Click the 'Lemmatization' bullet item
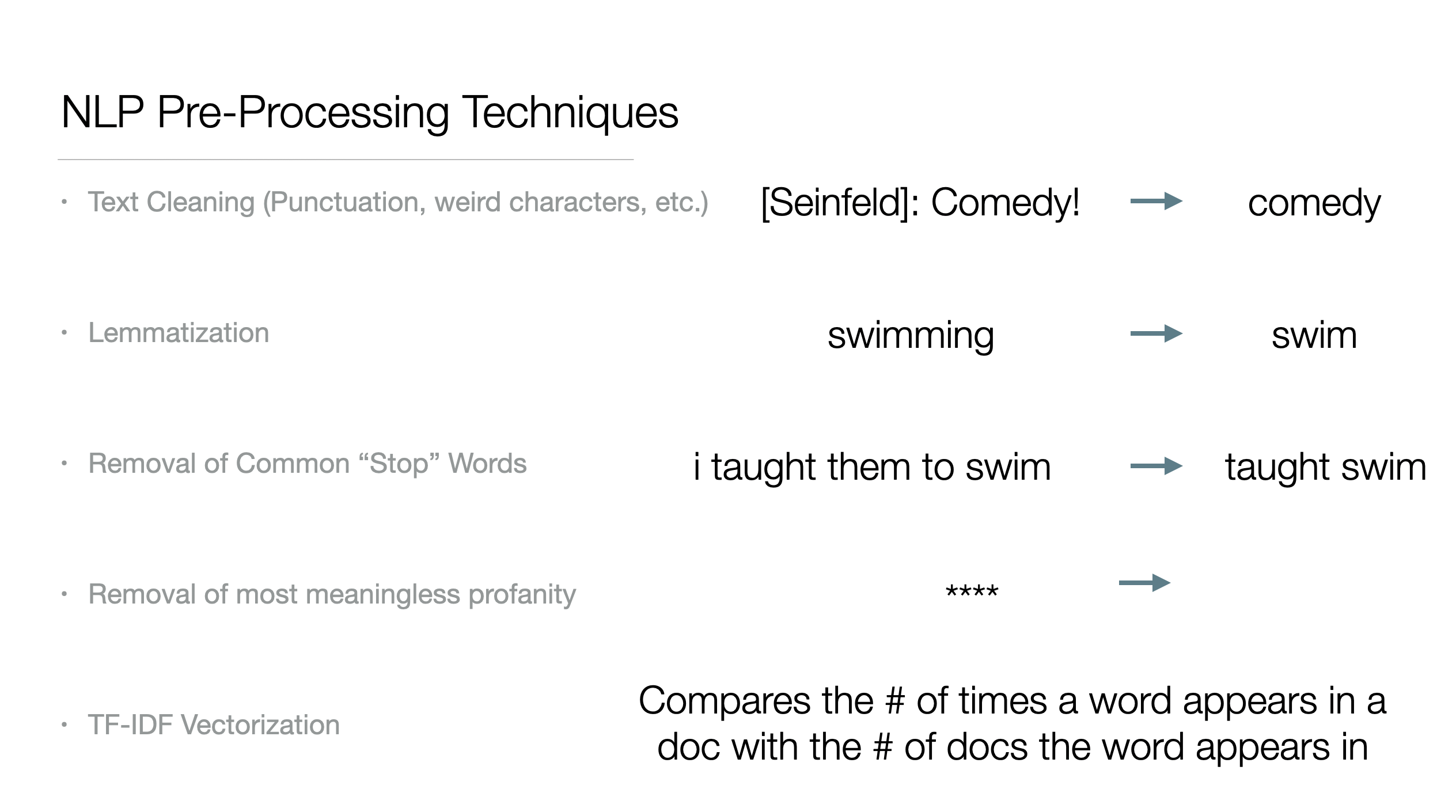Image resolution: width=1456 pixels, height=812 pixels. [x=179, y=333]
